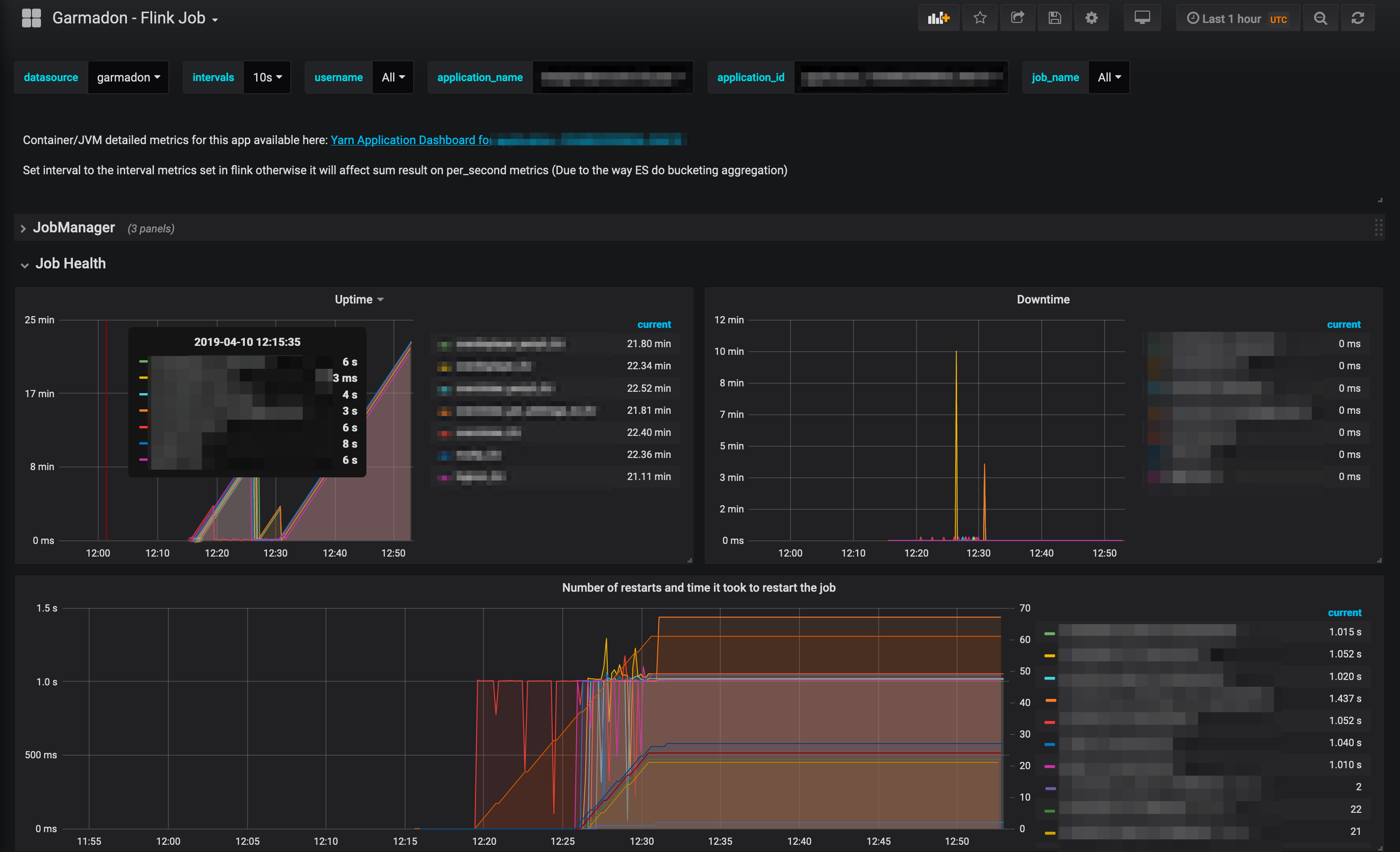1400x852 pixels.
Task: Open Garmadon - Flink Job dashboard picker
Action: 135,18
